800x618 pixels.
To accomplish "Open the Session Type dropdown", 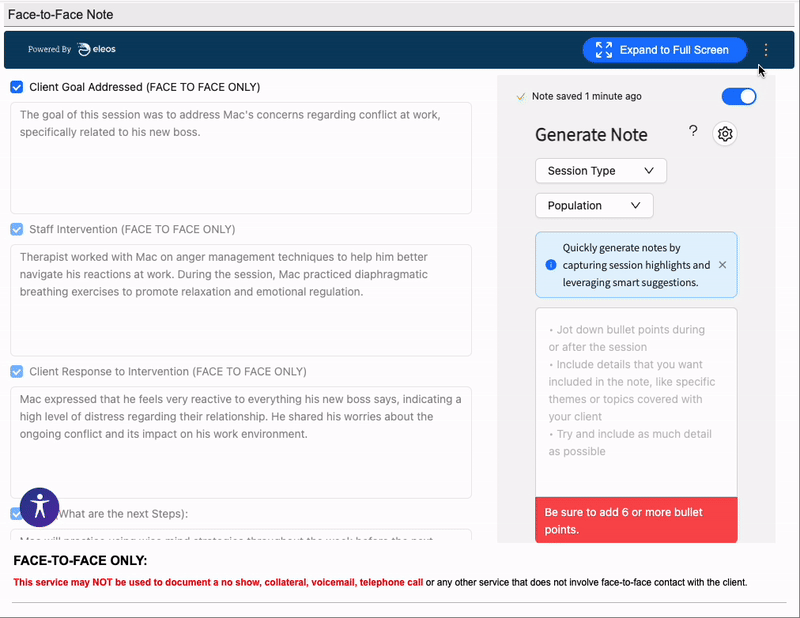I will click(x=601, y=171).
